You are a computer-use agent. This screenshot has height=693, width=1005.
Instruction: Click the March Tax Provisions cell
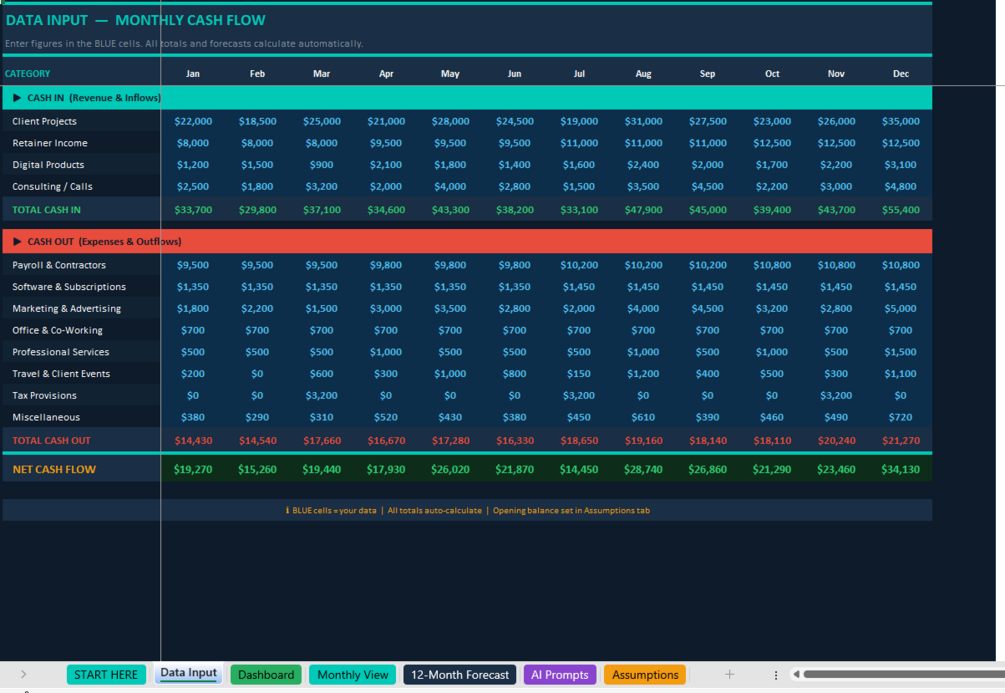321,396
